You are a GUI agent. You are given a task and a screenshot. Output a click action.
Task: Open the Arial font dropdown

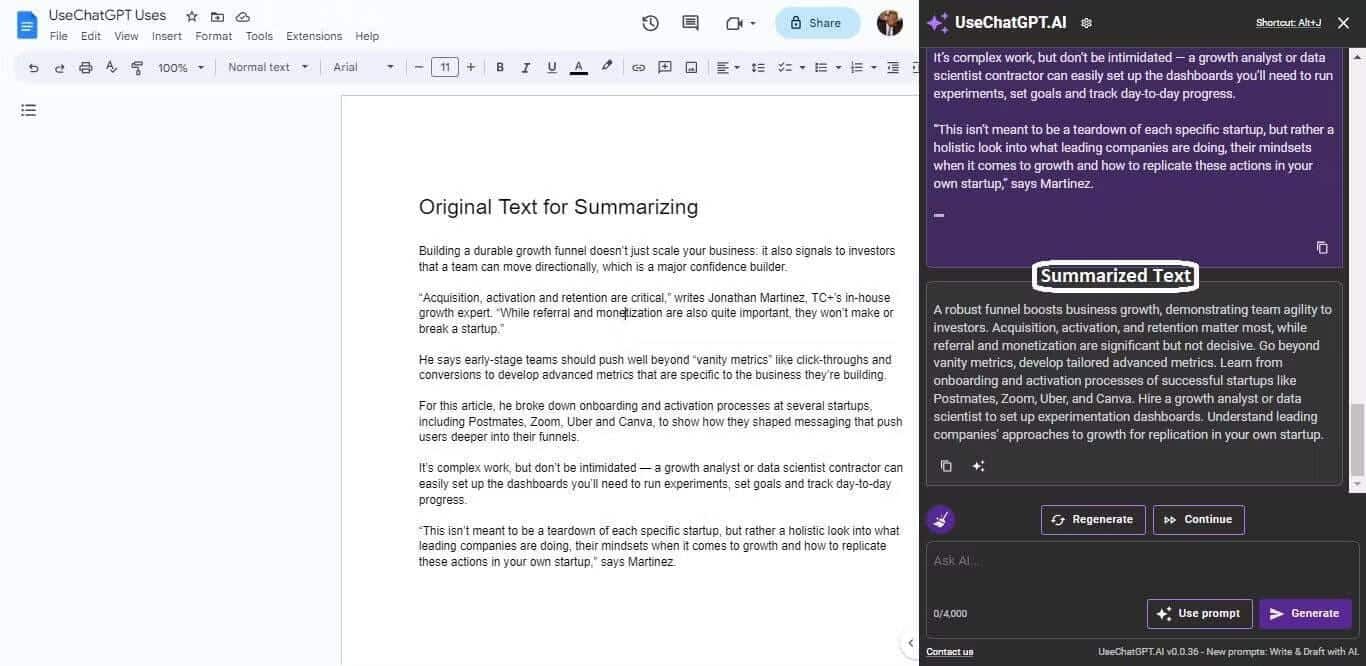click(364, 67)
